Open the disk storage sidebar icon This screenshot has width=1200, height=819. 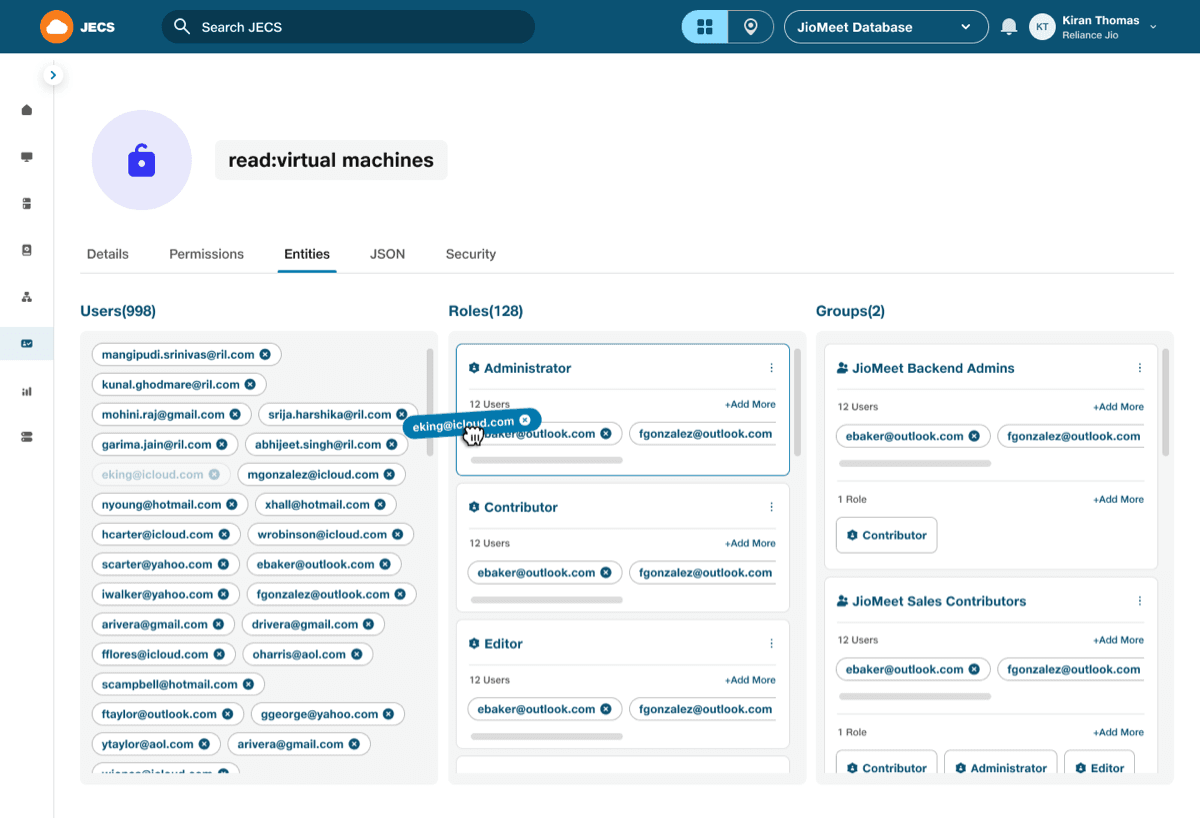coord(27,250)
